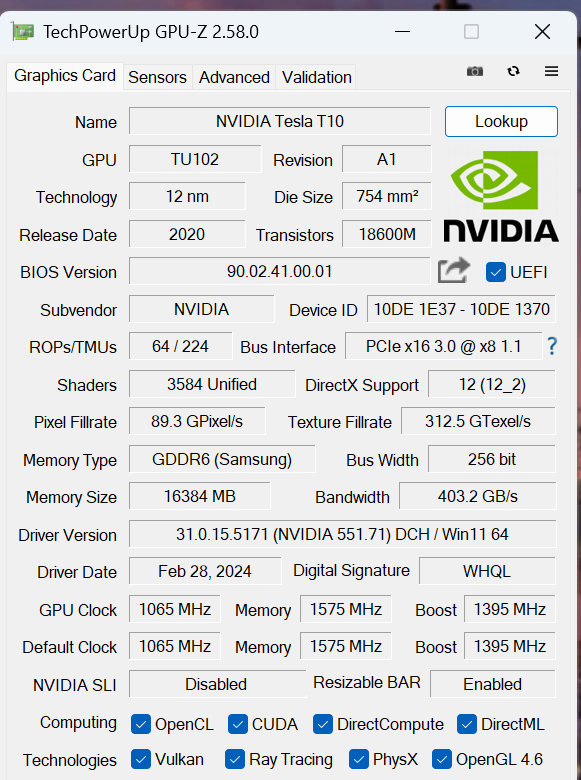Minimize the GPU-Z window
This screenshot has width=581, height=780.
[x=402, y=32]
